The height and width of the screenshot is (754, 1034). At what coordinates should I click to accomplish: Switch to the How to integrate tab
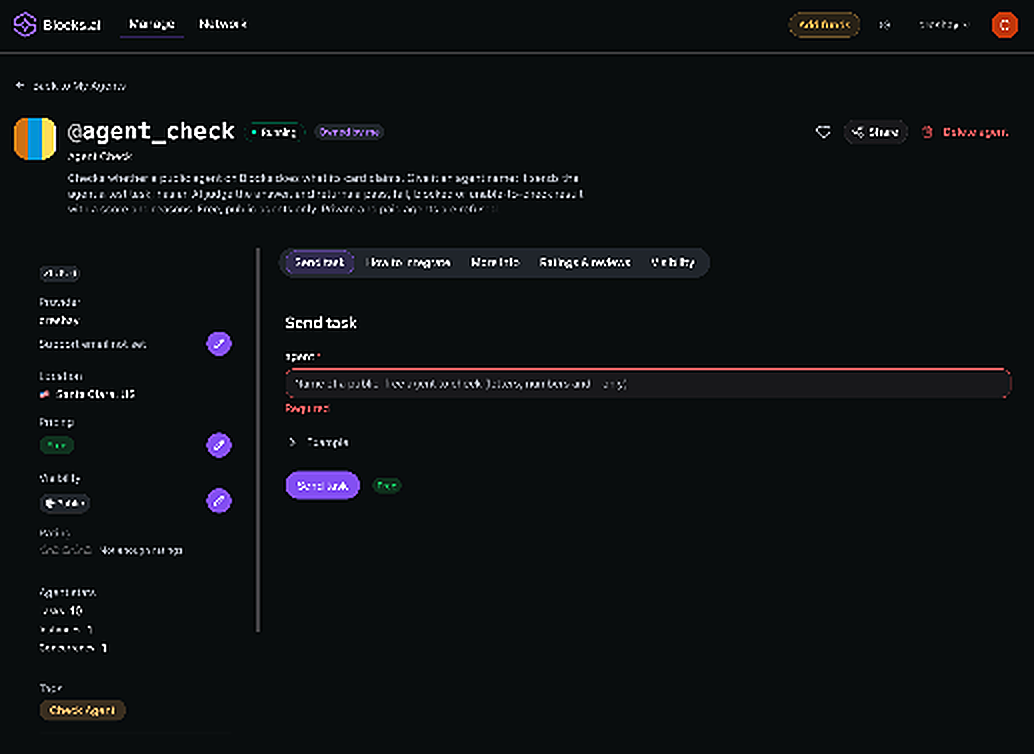408,263
